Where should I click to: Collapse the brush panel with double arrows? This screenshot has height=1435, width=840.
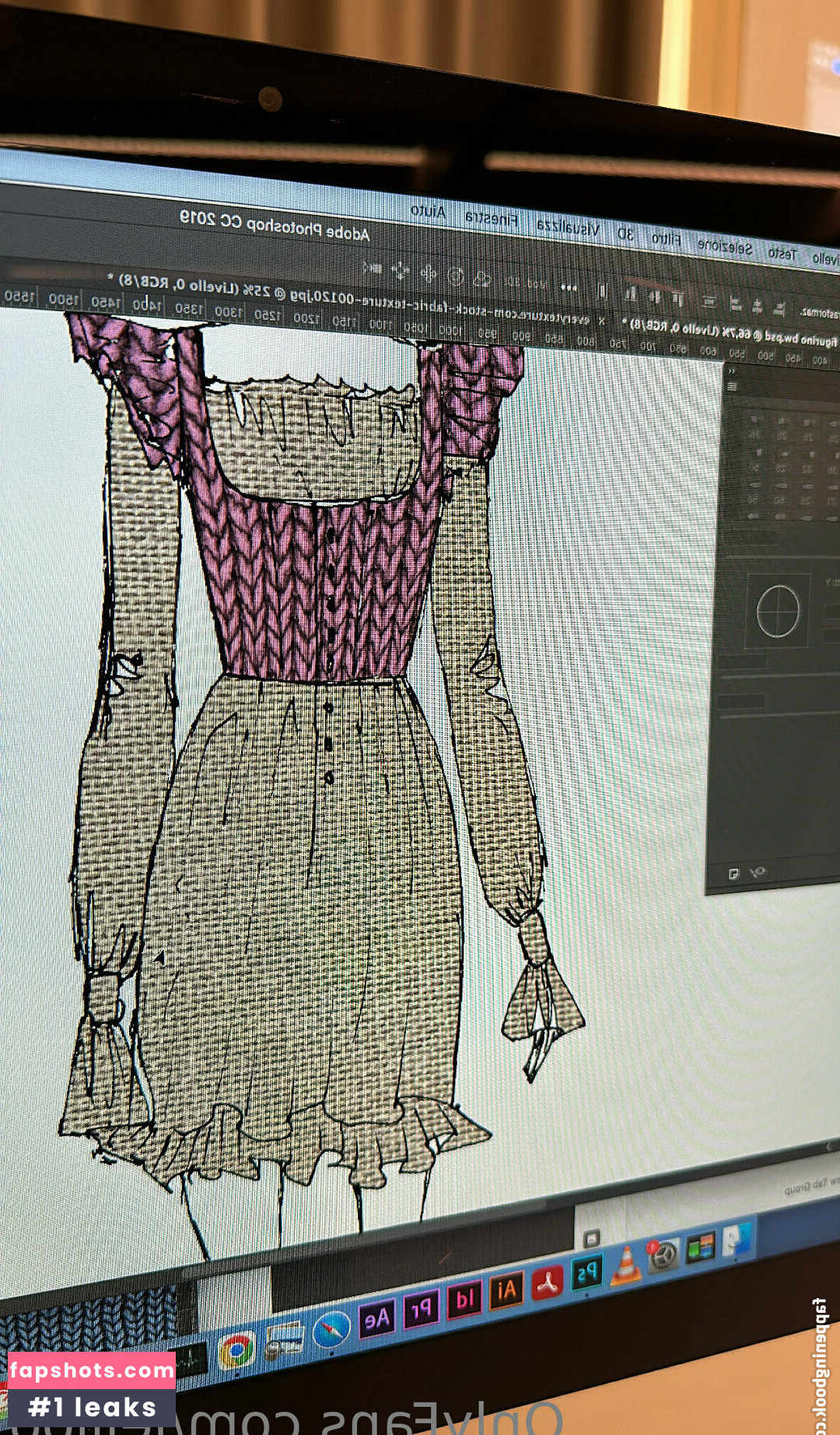click(x=731, y=371)
